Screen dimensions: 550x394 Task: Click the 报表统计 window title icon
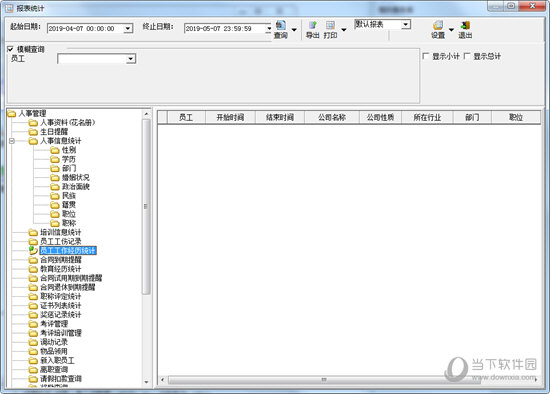(9, 8)
